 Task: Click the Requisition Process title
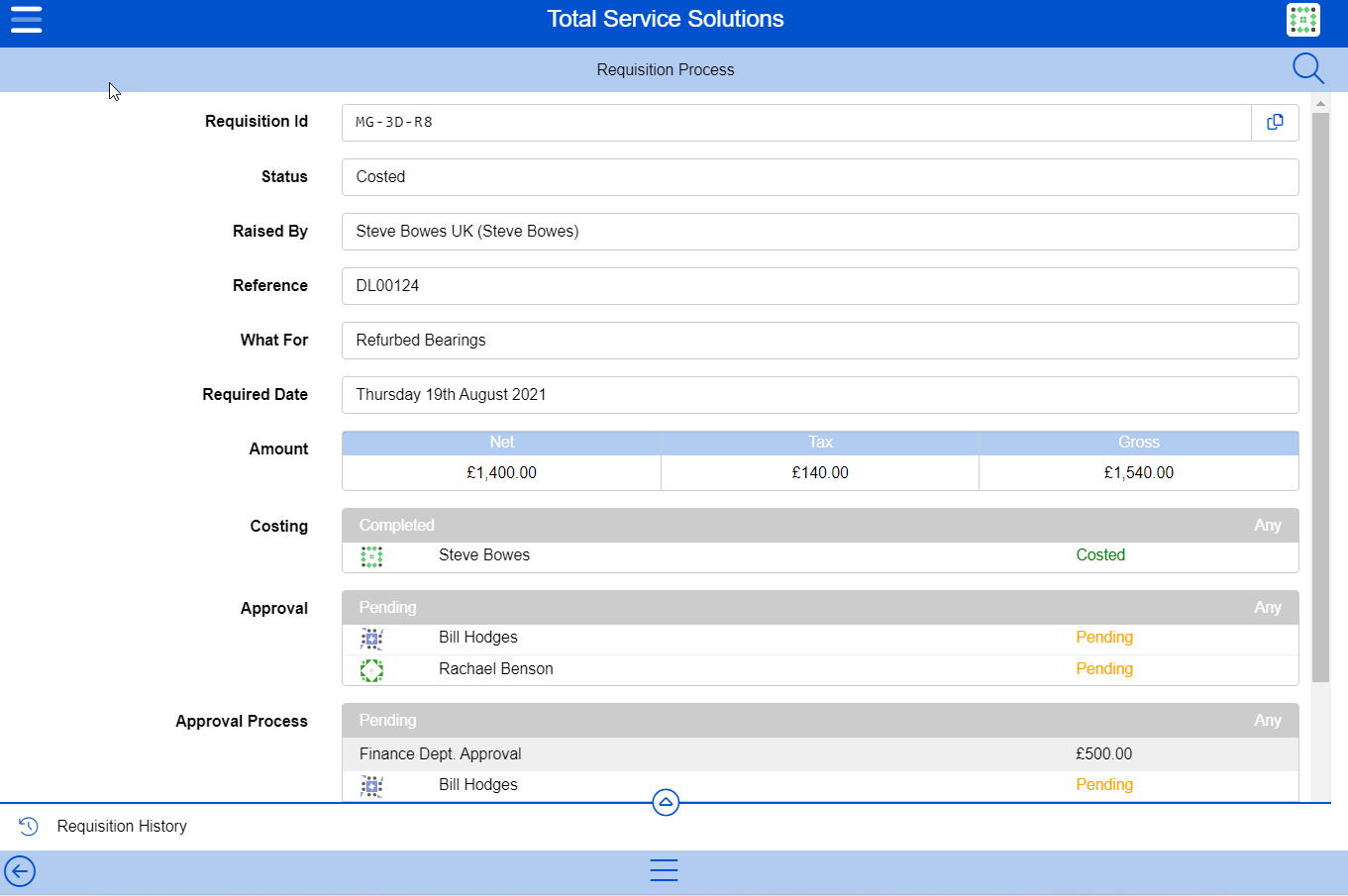[666, 69]
